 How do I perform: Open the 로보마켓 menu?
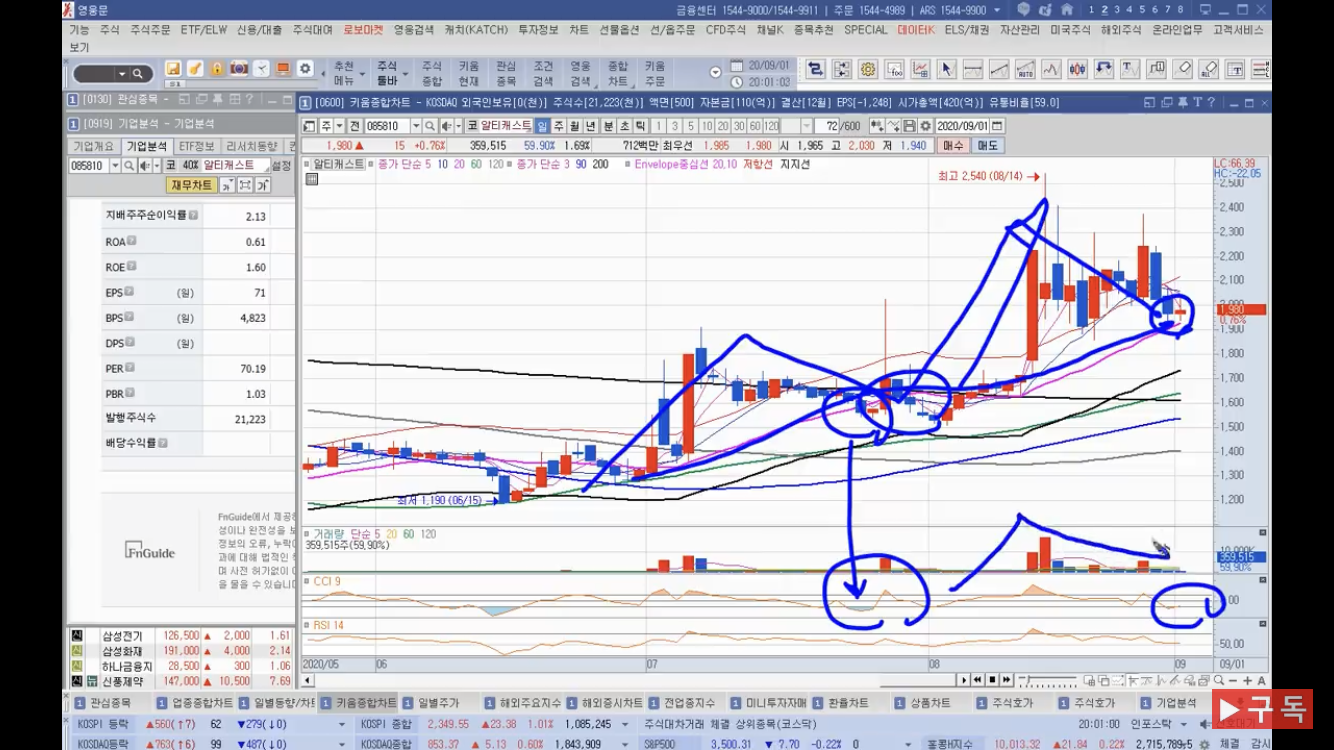pos(363,30)
